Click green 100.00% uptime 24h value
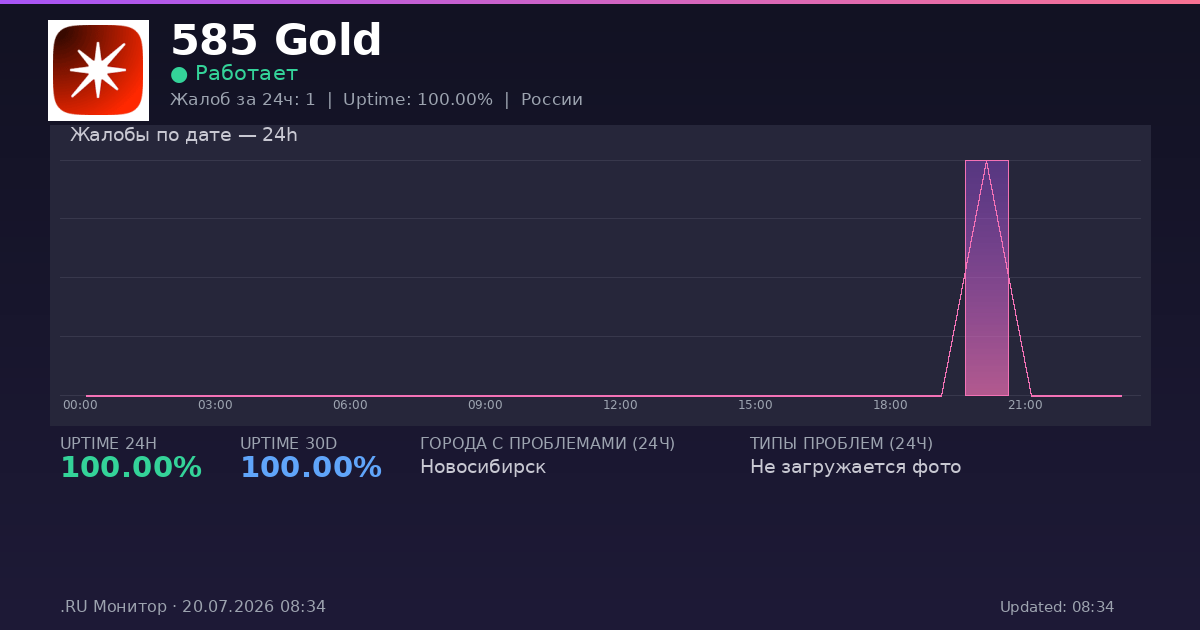Screen dimensions: 1200x630 (x=131, y=468)
